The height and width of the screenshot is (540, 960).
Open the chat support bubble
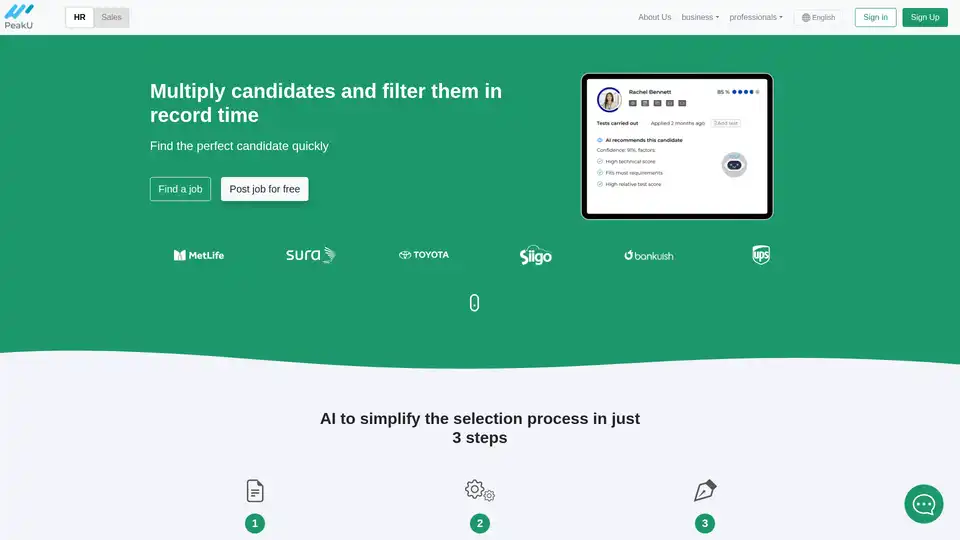pos(923,504)
